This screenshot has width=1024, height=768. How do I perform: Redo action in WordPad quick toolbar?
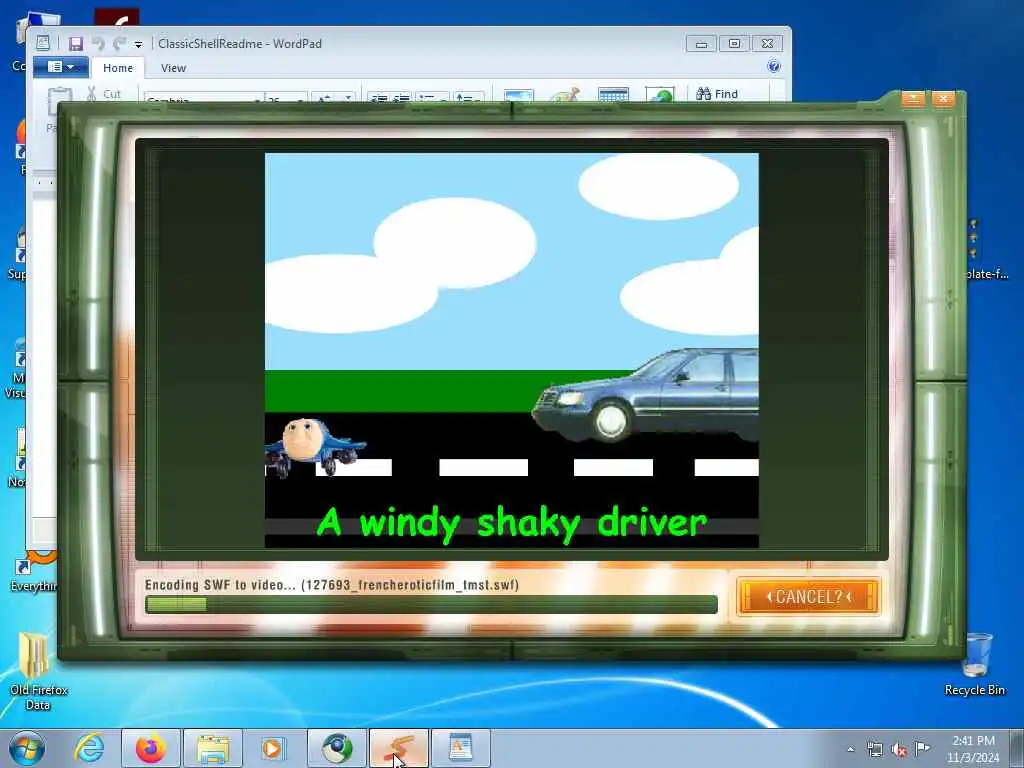119,44
